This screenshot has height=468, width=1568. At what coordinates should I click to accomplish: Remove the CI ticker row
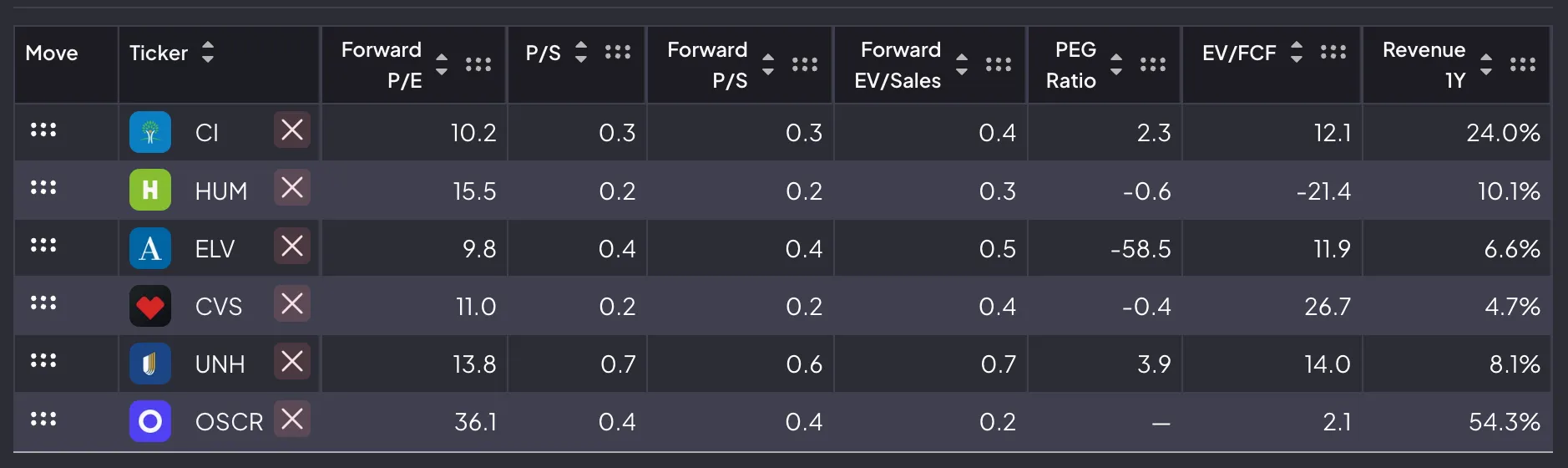[x=292, y=130]
